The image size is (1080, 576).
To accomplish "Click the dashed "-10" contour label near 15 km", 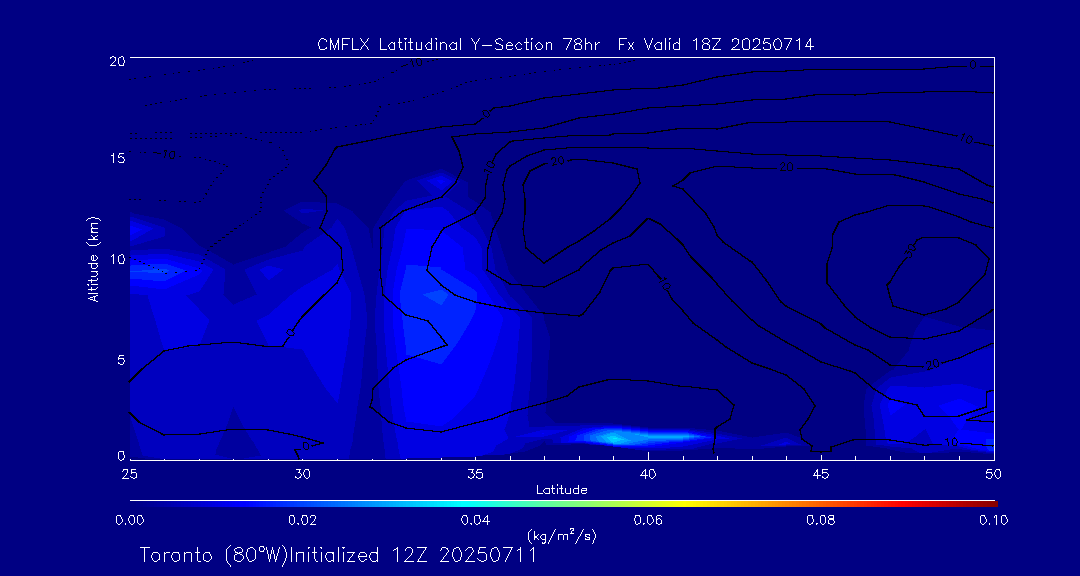I will pos(166,155).
